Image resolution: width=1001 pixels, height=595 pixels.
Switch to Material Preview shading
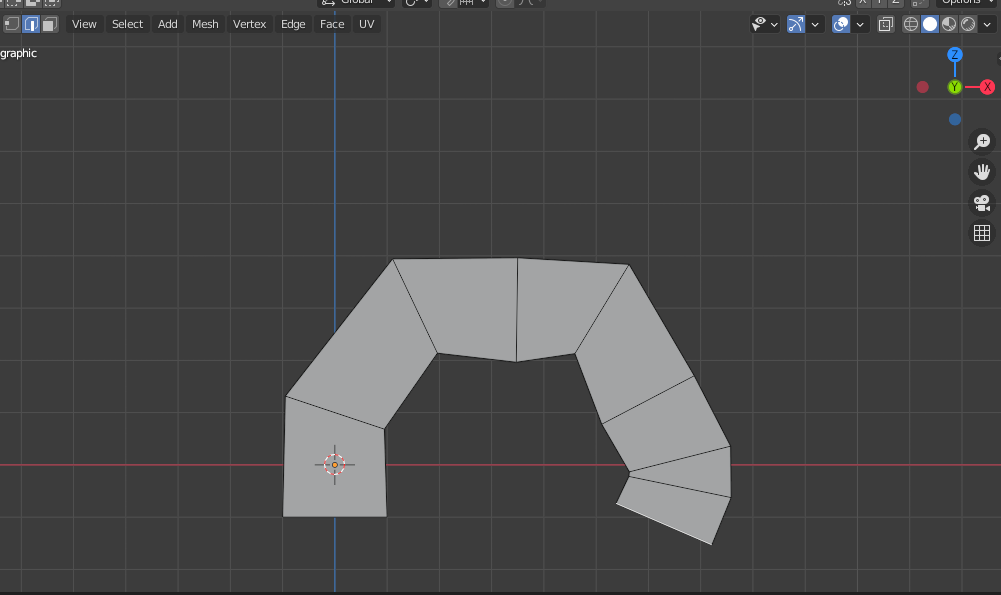[x=949, y=24]
